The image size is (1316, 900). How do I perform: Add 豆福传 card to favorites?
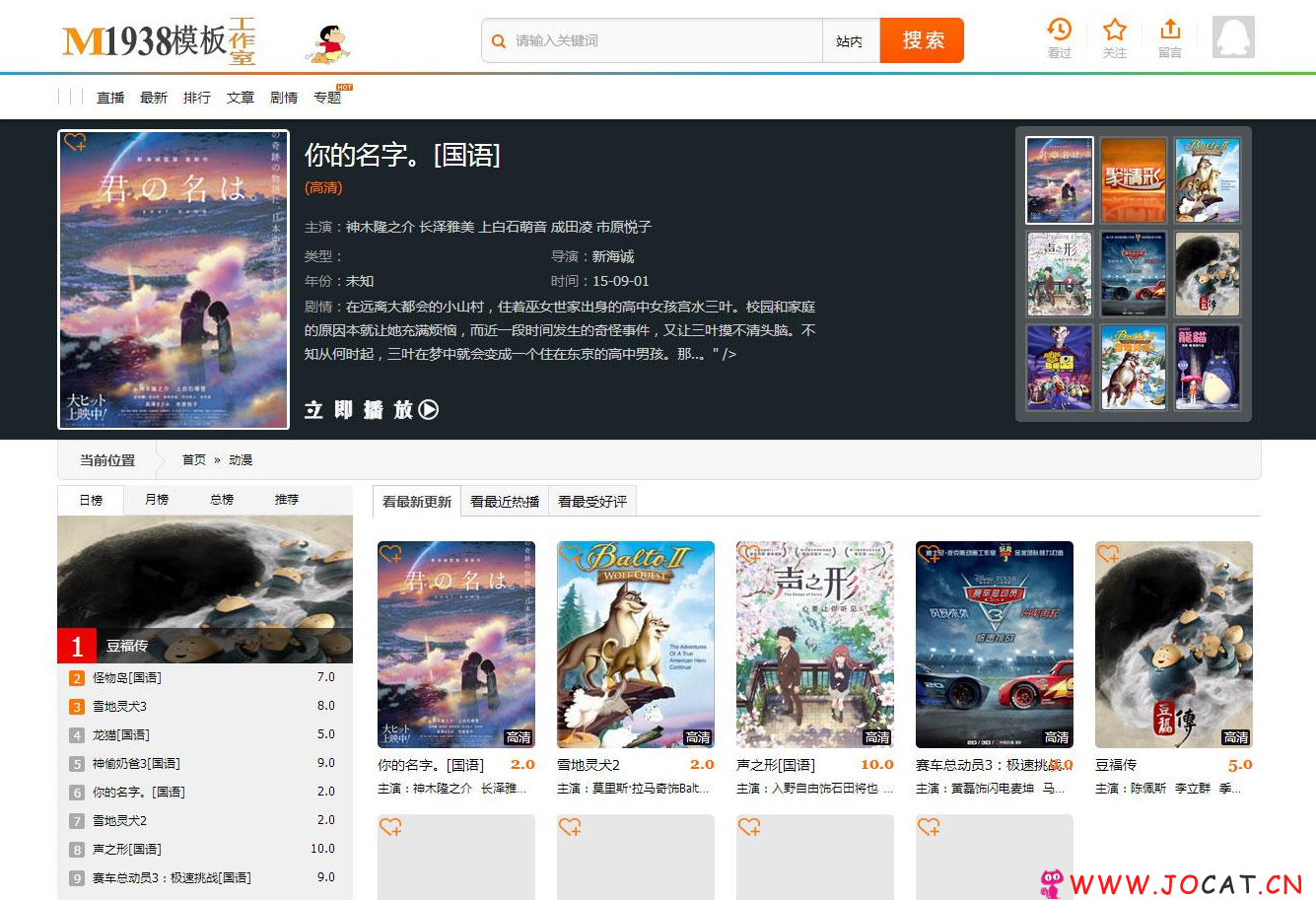(x=1109, y=554)
